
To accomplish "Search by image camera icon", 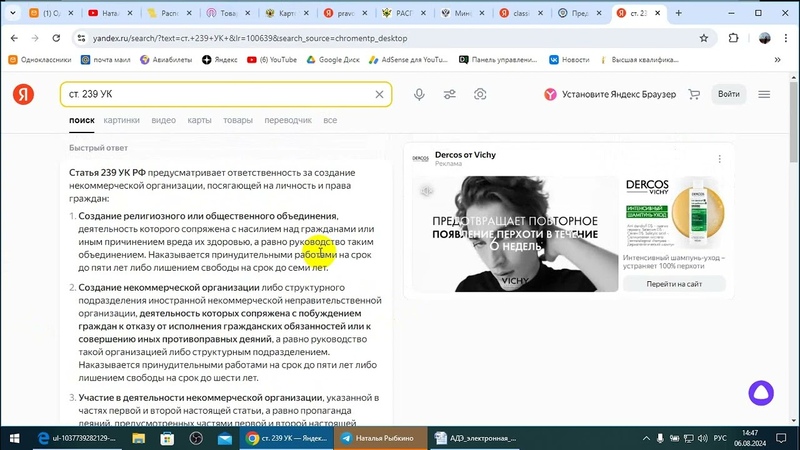I will coord(480,94).
